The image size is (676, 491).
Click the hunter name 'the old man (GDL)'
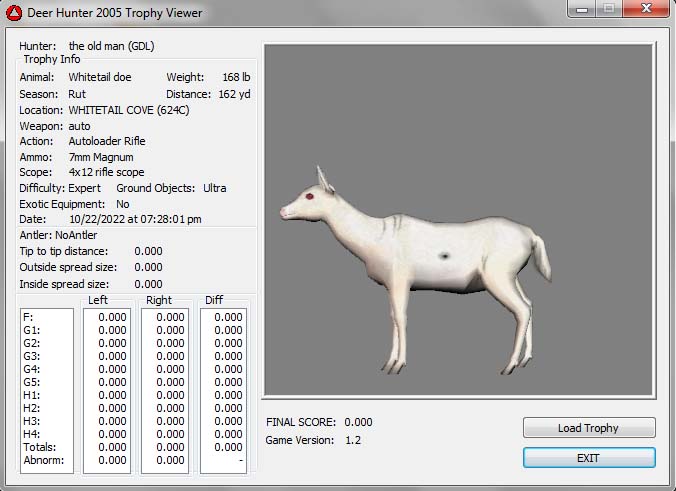[x=111, y=46]
